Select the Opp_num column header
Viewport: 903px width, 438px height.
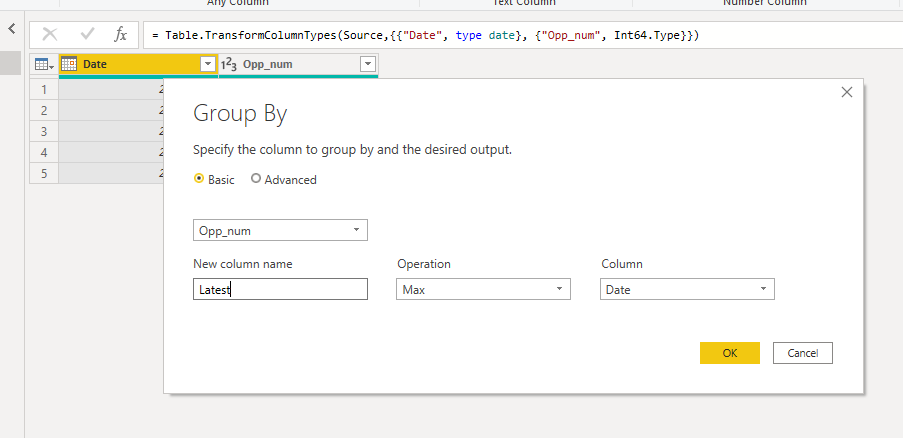(298, 64)
